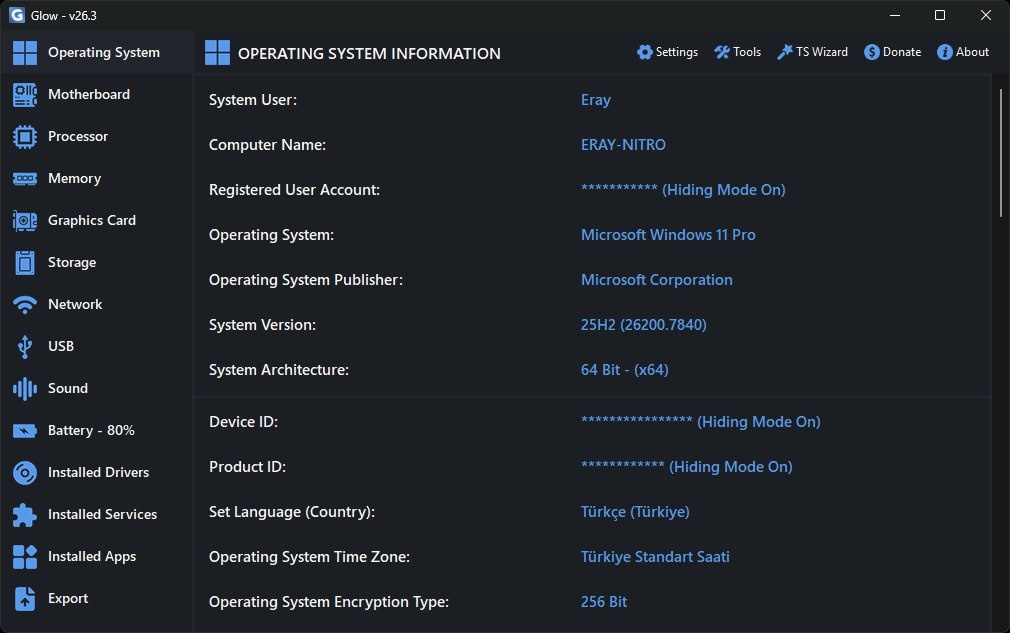Open Installed Drivers list label
The width and height of the screenshot is (1010, 633).
pos(98,473)
